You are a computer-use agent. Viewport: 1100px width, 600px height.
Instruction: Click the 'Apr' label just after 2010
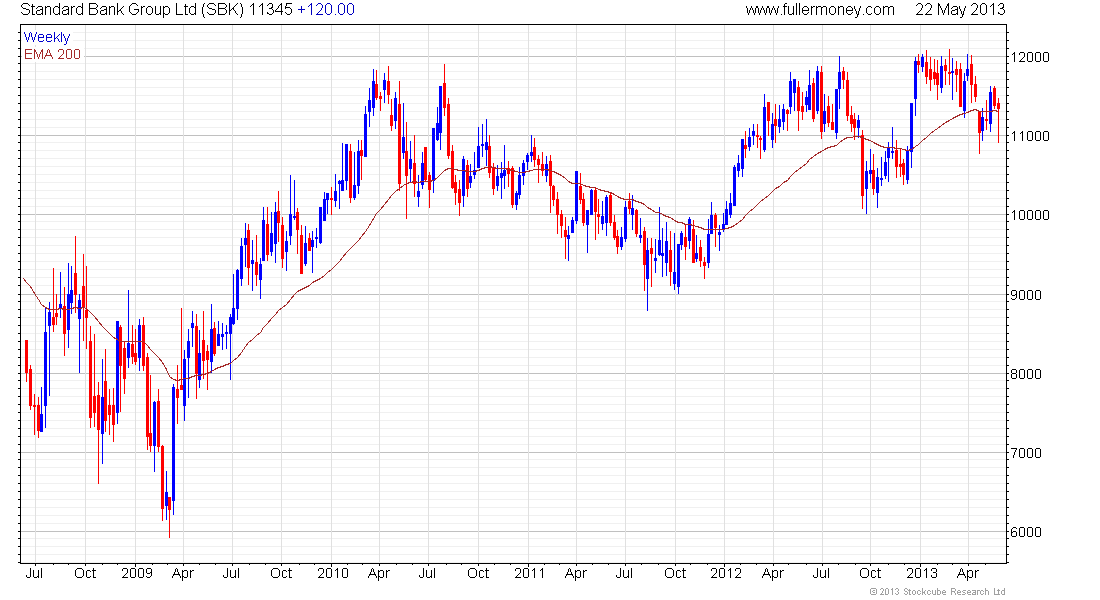coord(379,573)
